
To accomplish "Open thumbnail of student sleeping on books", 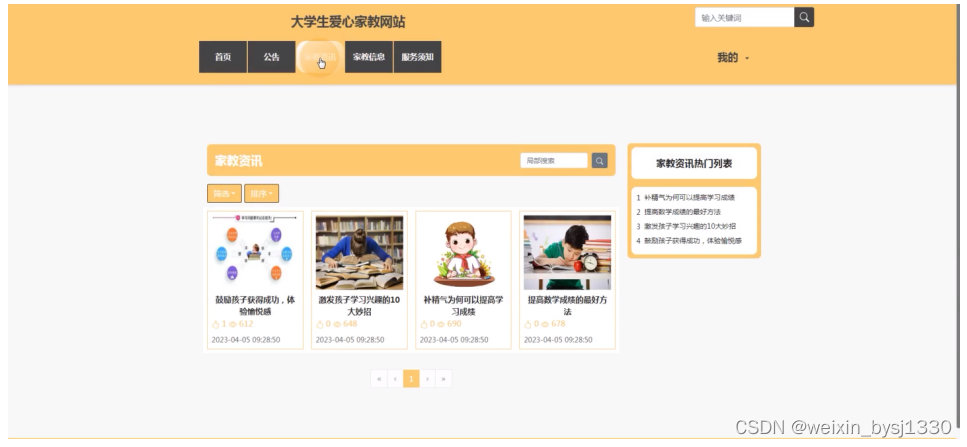I will click(x=360, y=252).
